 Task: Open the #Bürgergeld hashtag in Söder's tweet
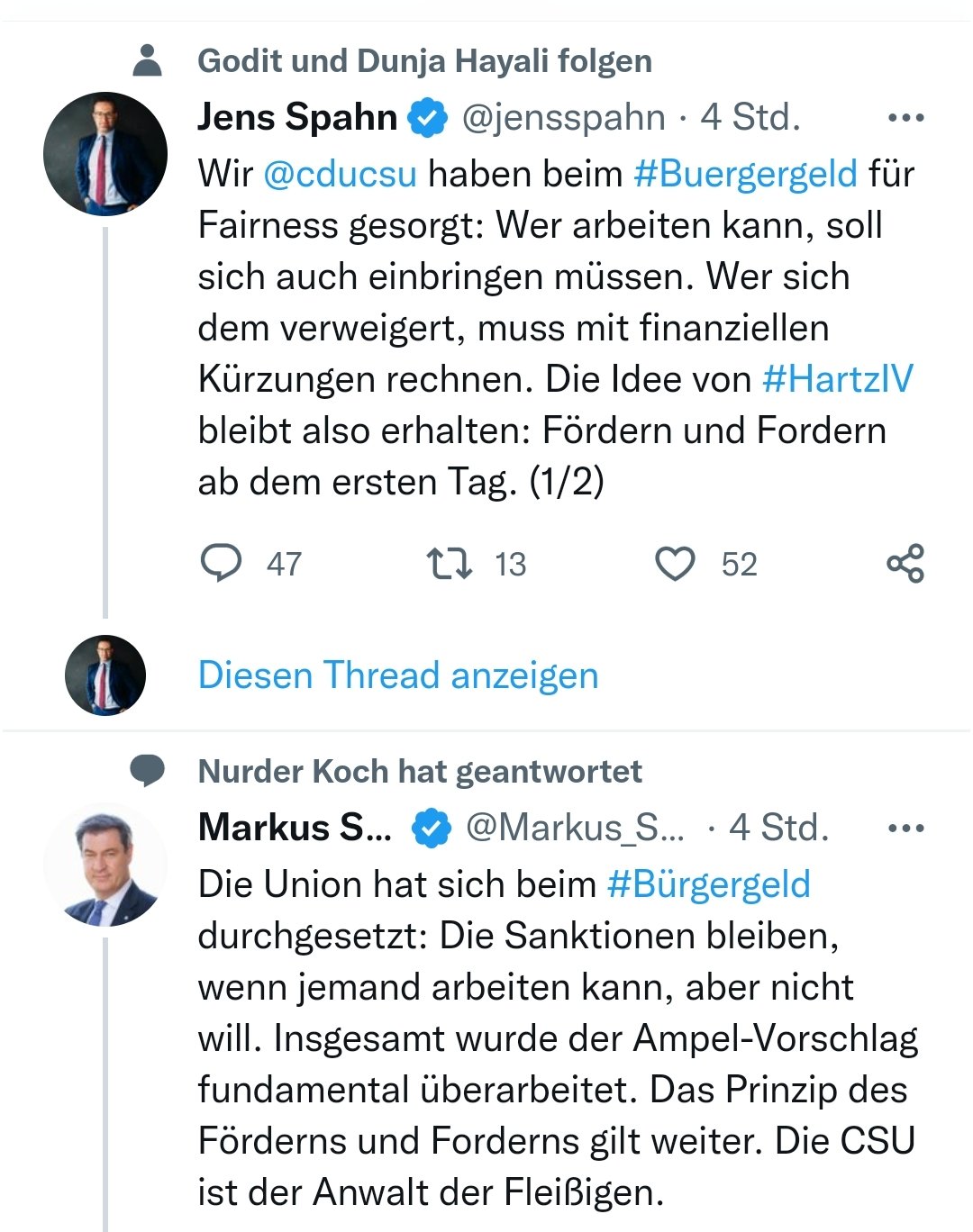709,884
